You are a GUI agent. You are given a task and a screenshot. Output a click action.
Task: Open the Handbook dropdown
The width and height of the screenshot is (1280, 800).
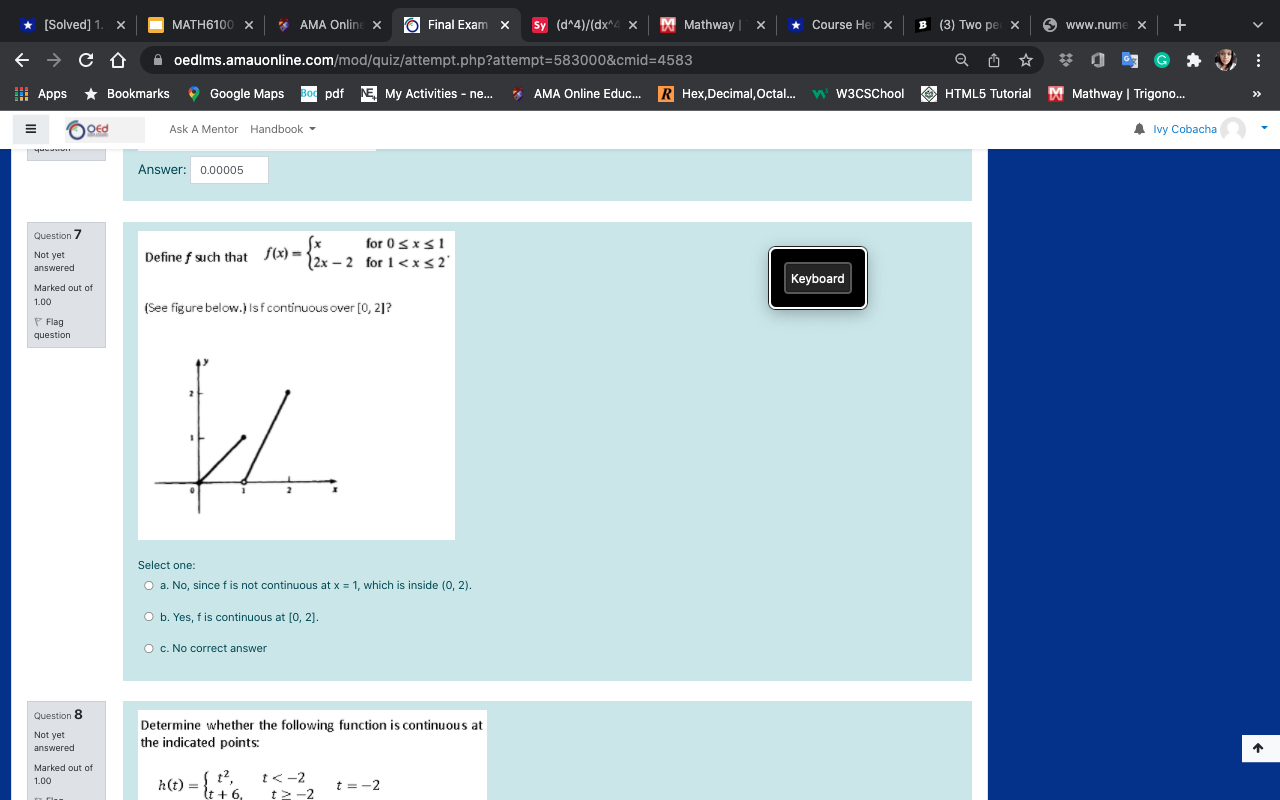(283, 128)
